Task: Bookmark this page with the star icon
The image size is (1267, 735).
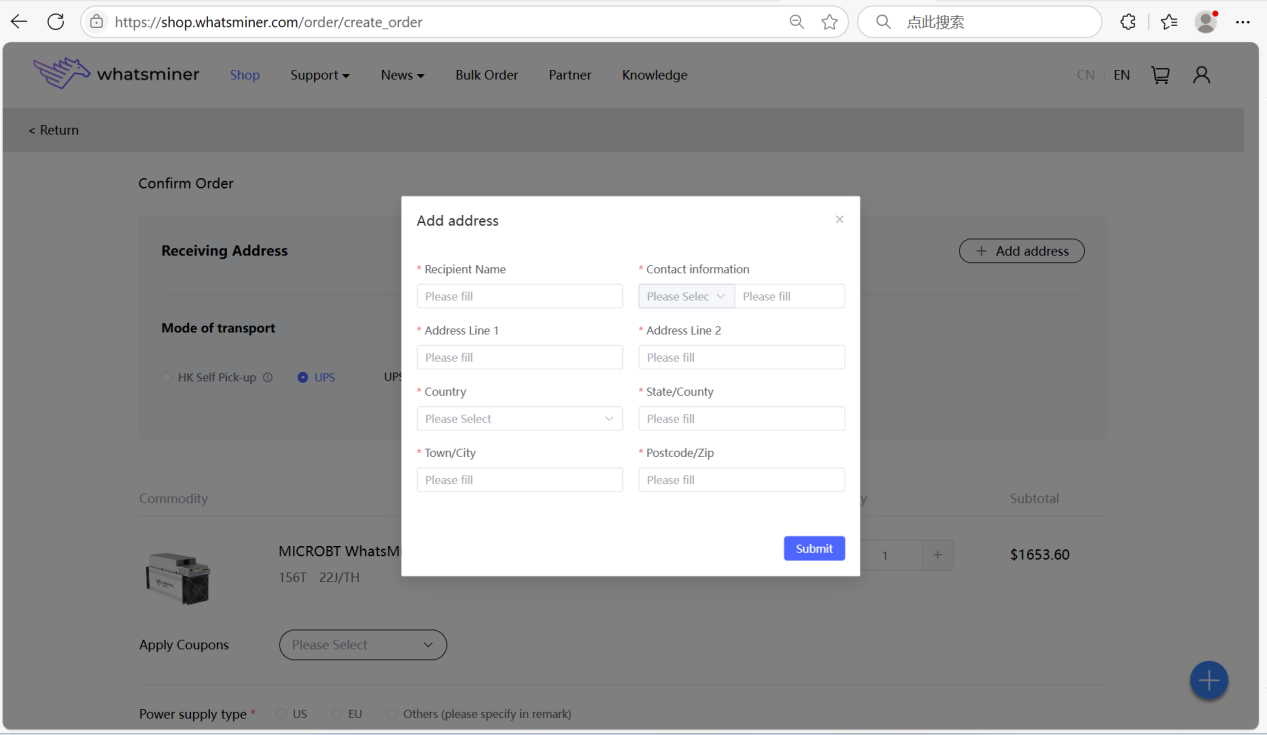Action: pos(830,21)
